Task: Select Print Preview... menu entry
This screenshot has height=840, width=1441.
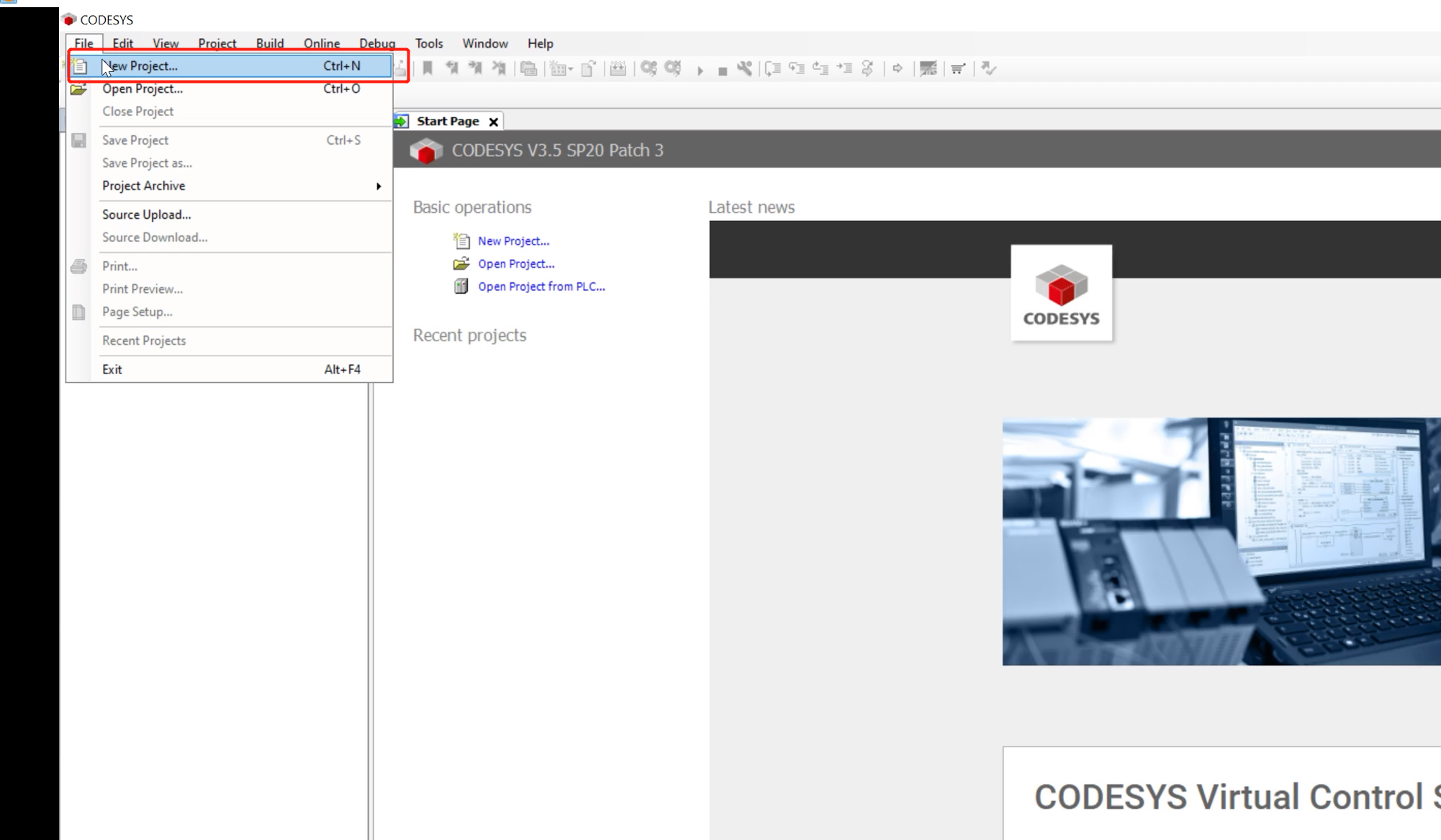Action: point(230,289)
